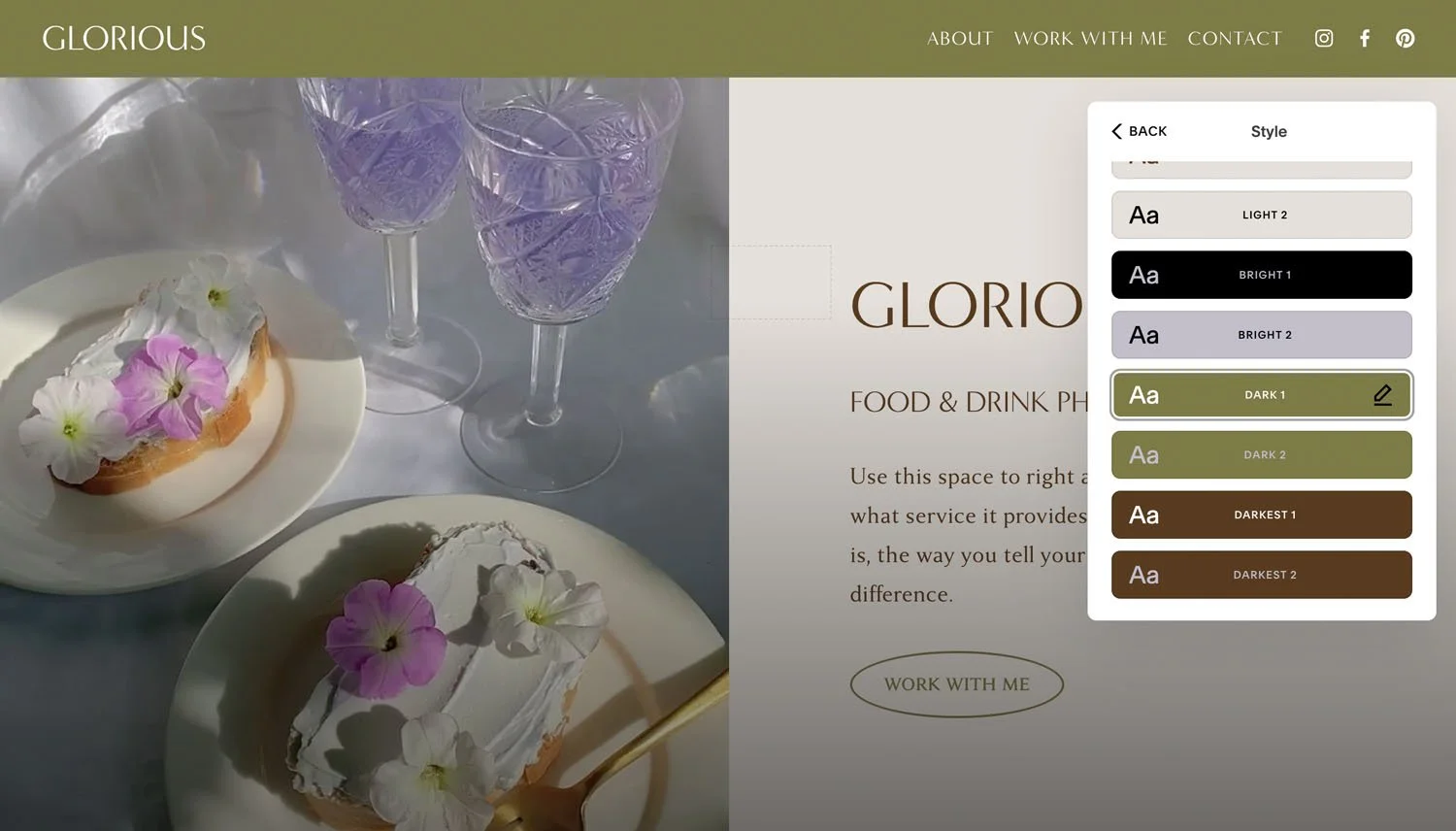Viewport: 1456px width, 831px height.
Task: Select the partially hidden top theme swatch
Action: click(1262, 169)
